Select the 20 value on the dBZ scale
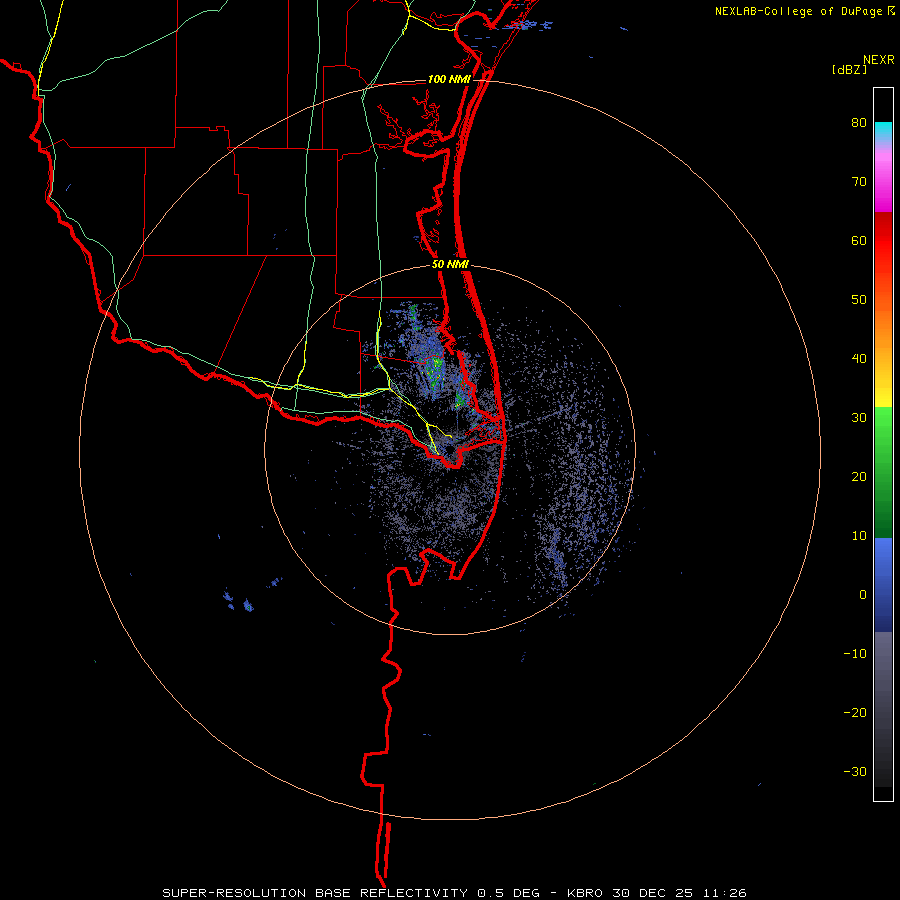 859,477
